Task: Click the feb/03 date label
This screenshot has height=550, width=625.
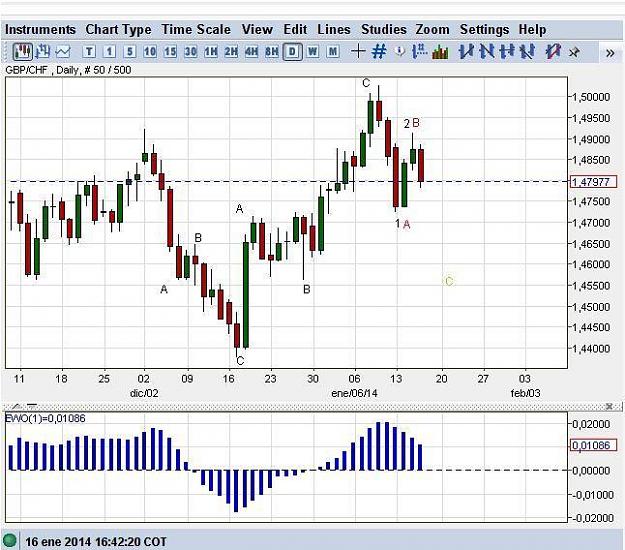Action: [x=525, y=393]
